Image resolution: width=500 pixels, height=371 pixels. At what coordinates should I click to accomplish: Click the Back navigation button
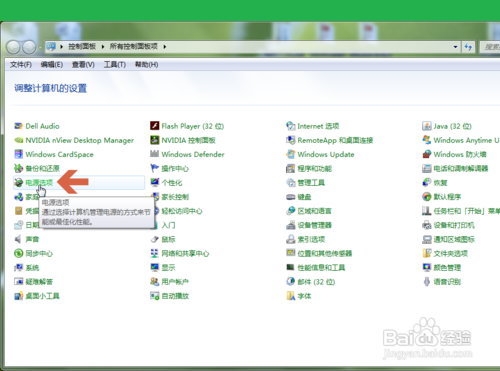click(13, 47)
